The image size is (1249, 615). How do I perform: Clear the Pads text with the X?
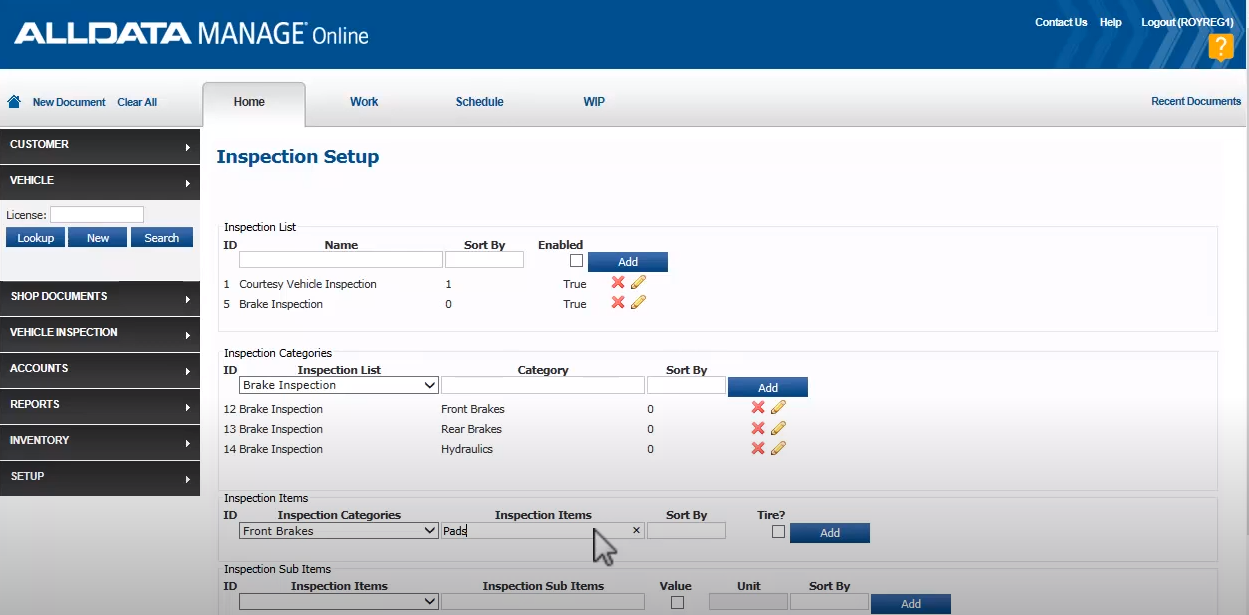click(x=636, y=531)
